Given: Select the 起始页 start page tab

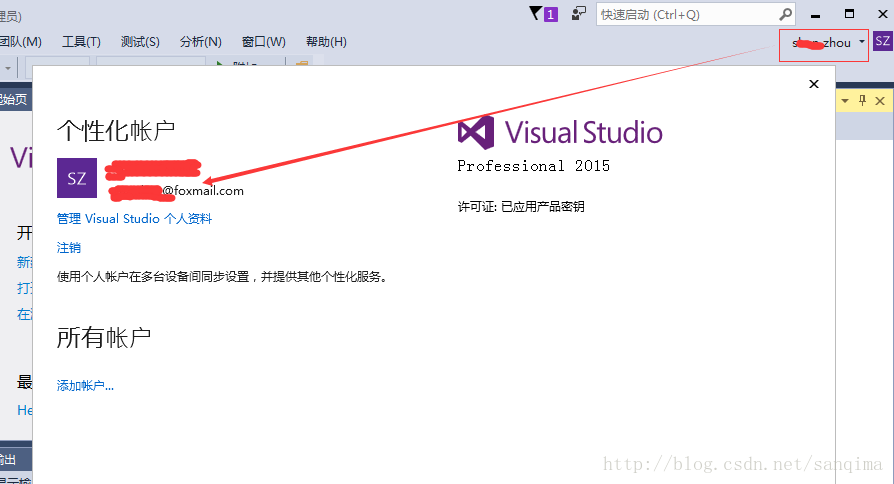Looking at the screenshot, I should pyautogui.click(x=14, y=99).
